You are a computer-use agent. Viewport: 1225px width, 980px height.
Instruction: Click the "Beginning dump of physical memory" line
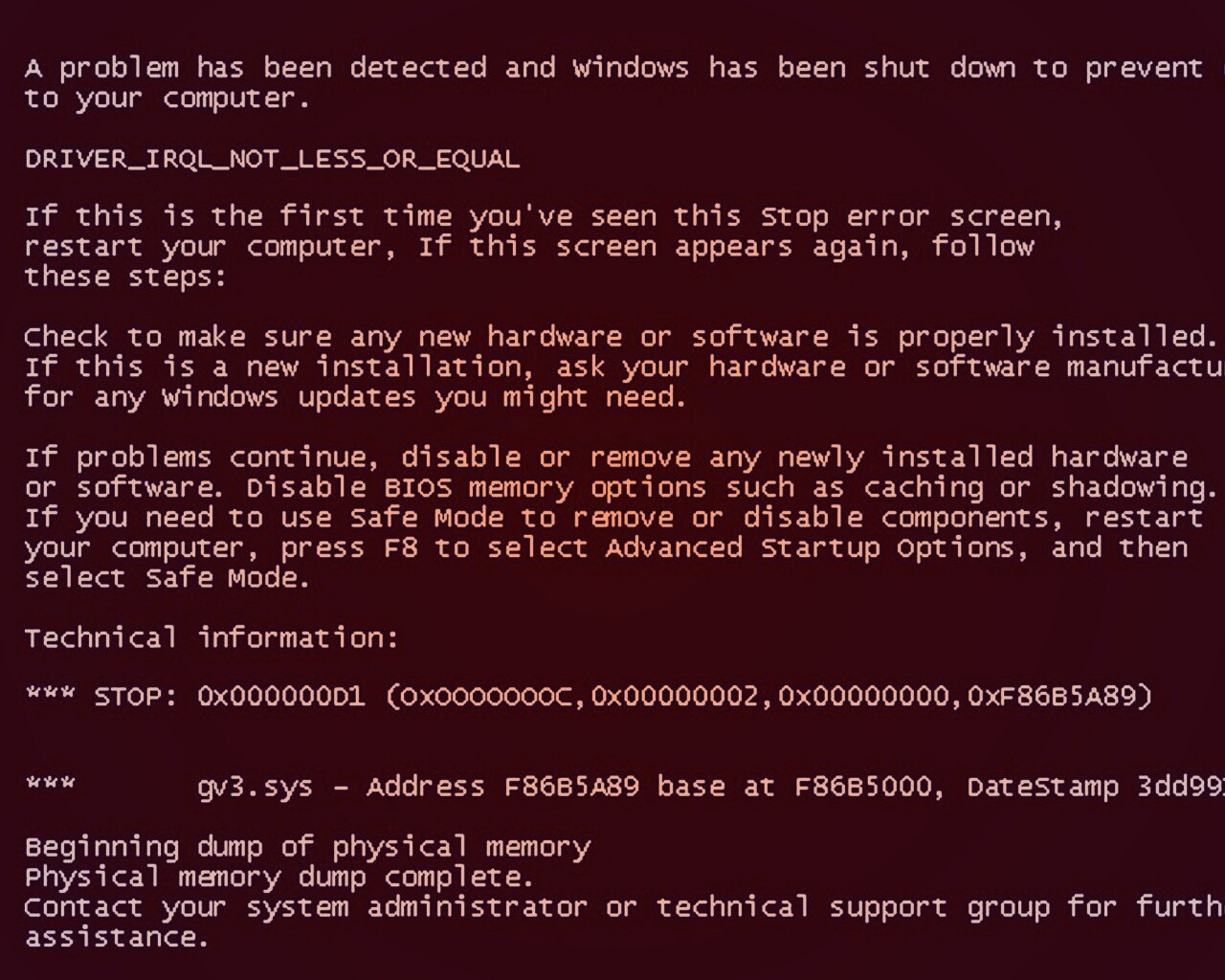tap(307, 847)
